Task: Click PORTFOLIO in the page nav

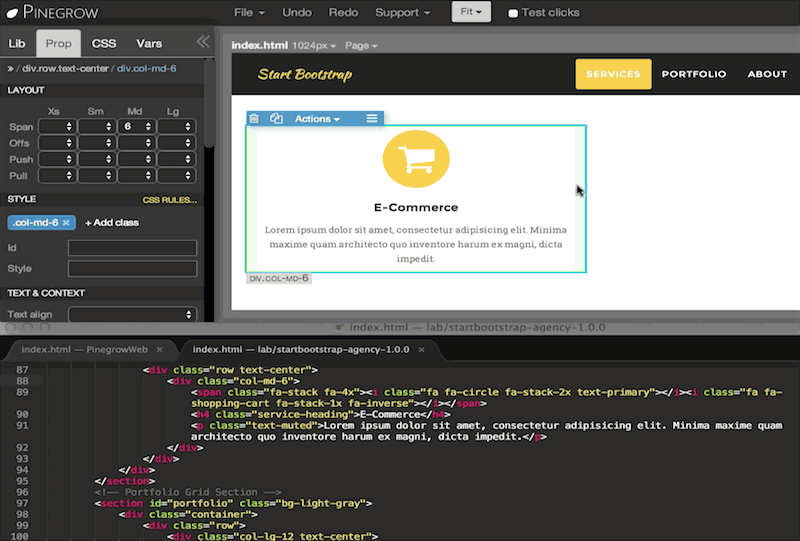Action: (x=694, y=74)
